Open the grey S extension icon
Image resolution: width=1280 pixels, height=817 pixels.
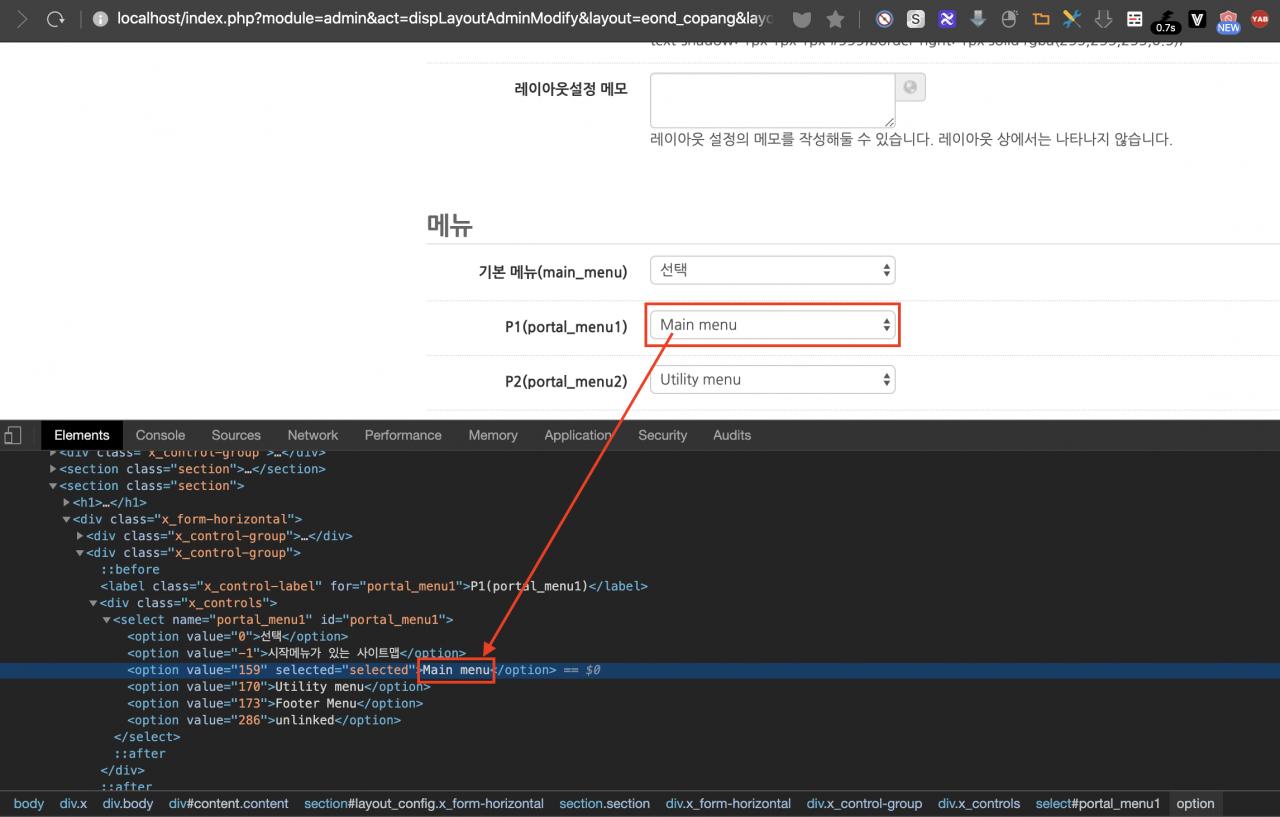[915, 18]
